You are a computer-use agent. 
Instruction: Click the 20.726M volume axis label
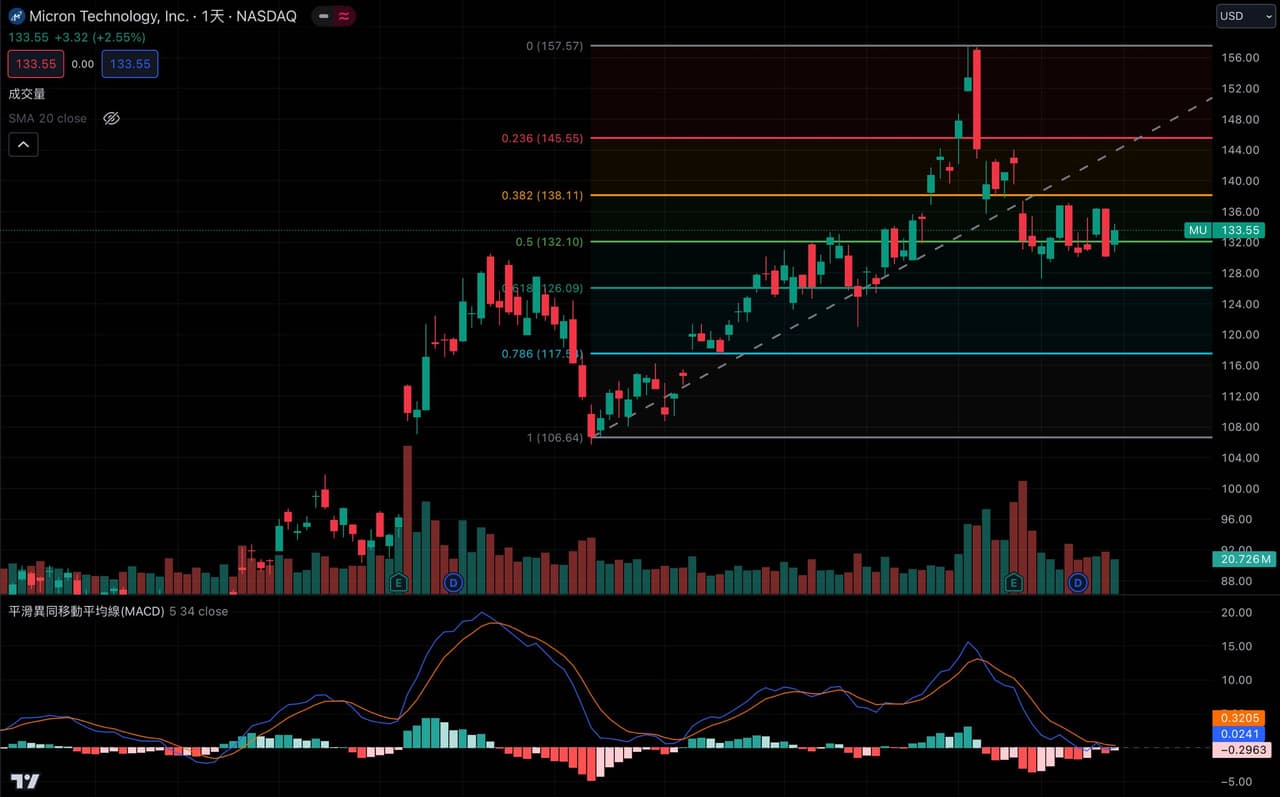click(1238, 559)
